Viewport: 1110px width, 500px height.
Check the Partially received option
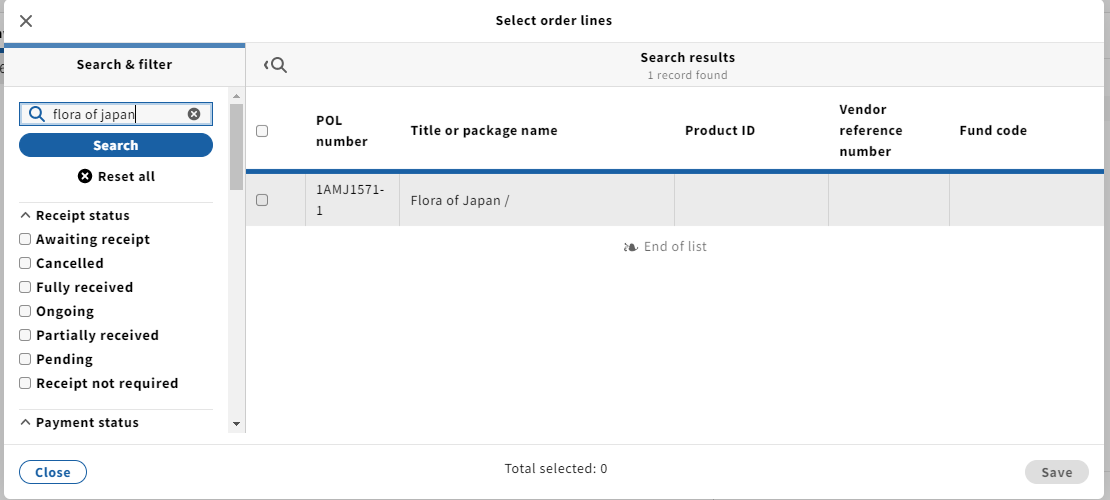(x=25, y=336)
